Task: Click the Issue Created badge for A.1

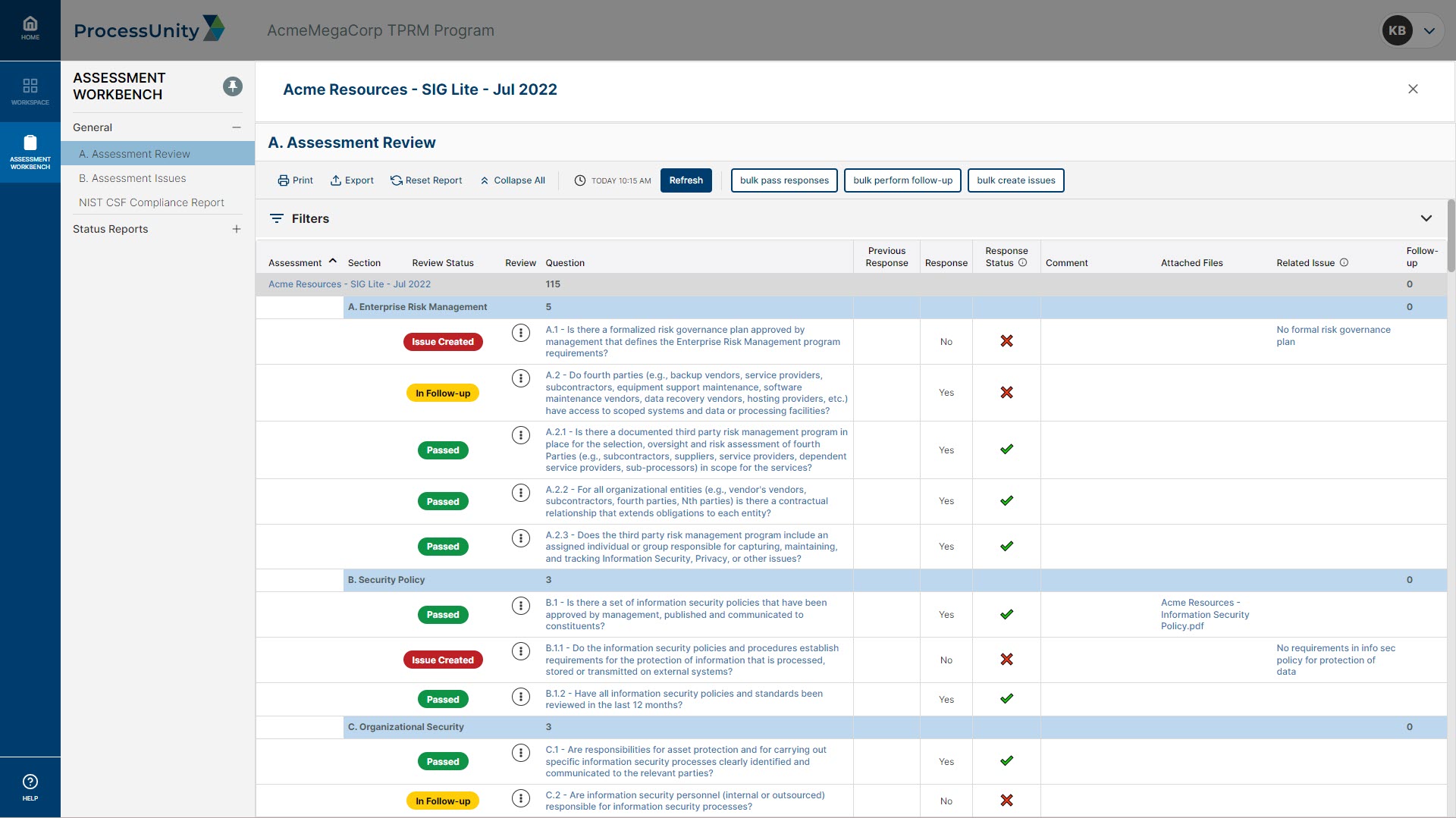Action: 443,342
